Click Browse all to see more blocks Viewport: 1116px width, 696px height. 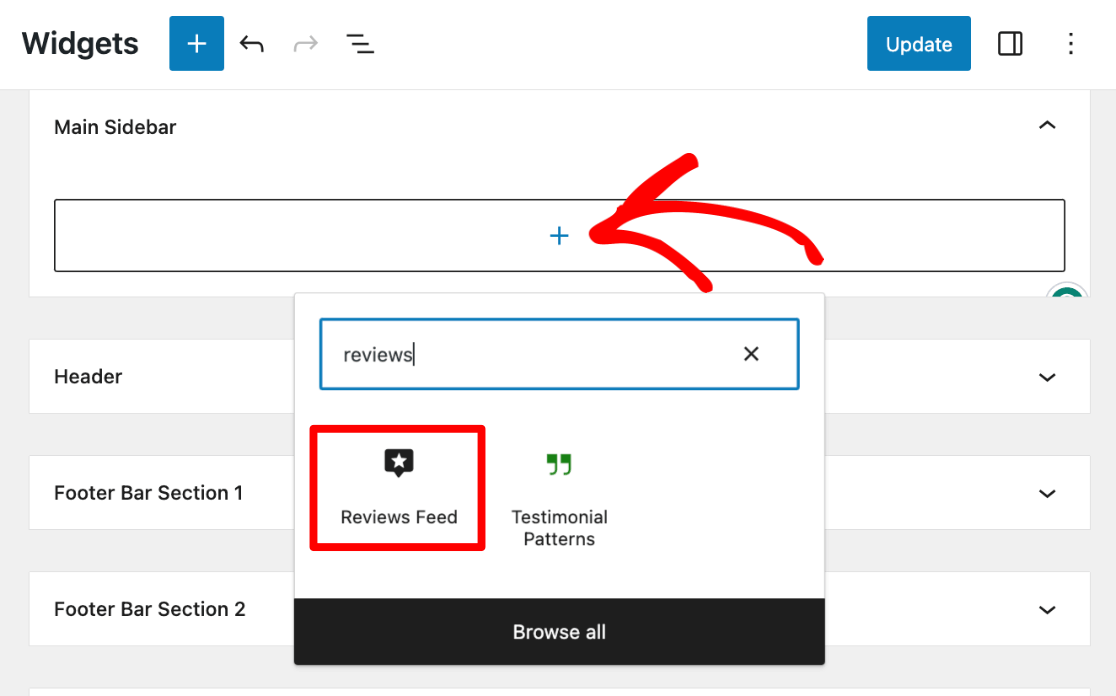(x=559, y=631)
